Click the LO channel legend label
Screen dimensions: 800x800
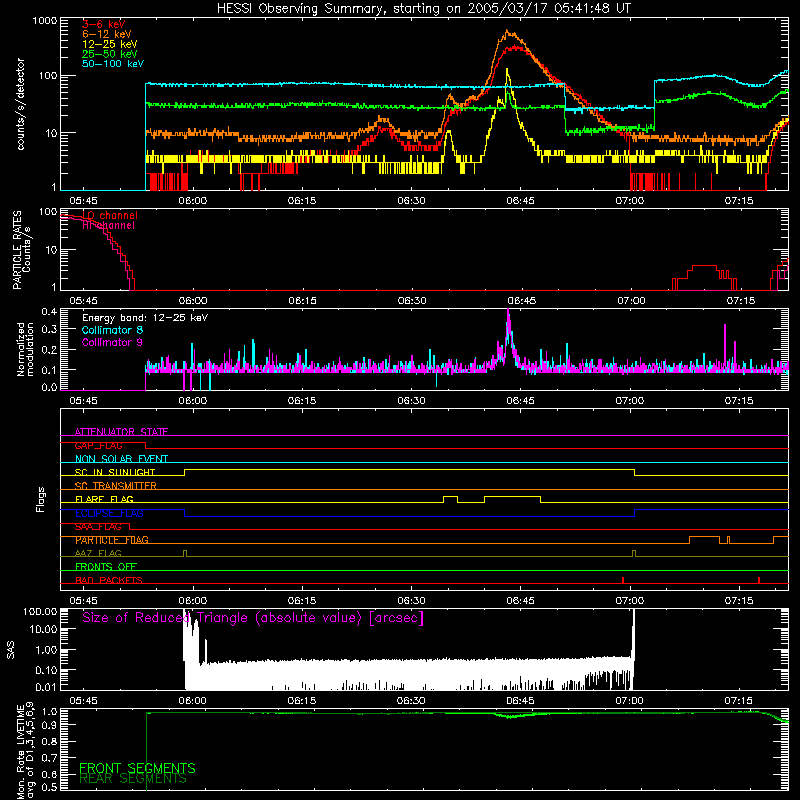pos(110,215)
